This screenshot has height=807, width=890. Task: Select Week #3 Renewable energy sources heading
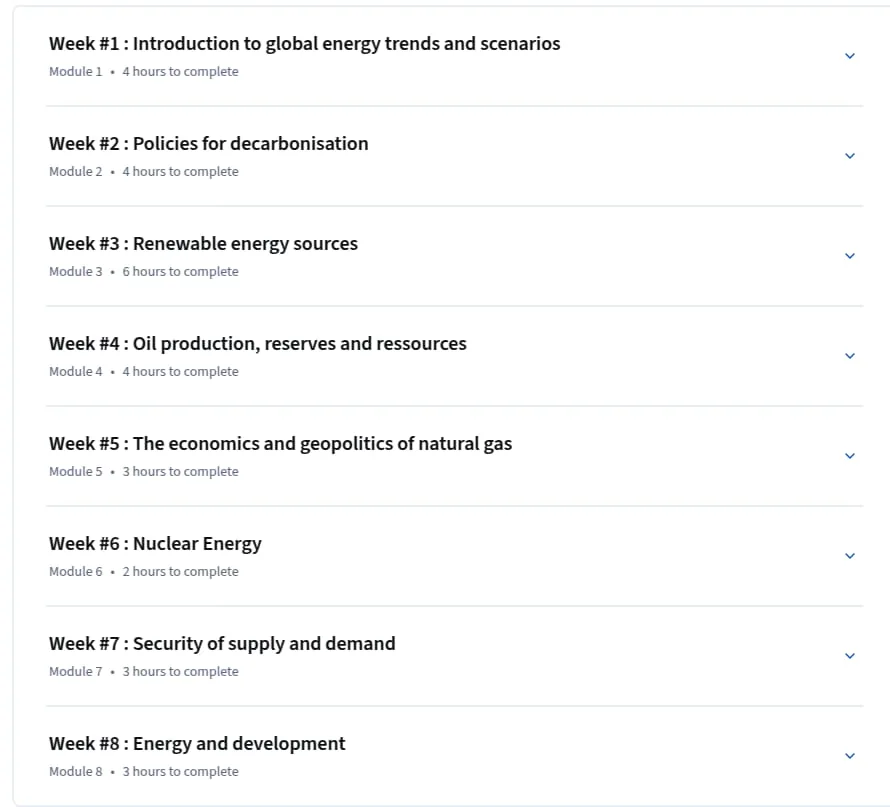[203, 244]
